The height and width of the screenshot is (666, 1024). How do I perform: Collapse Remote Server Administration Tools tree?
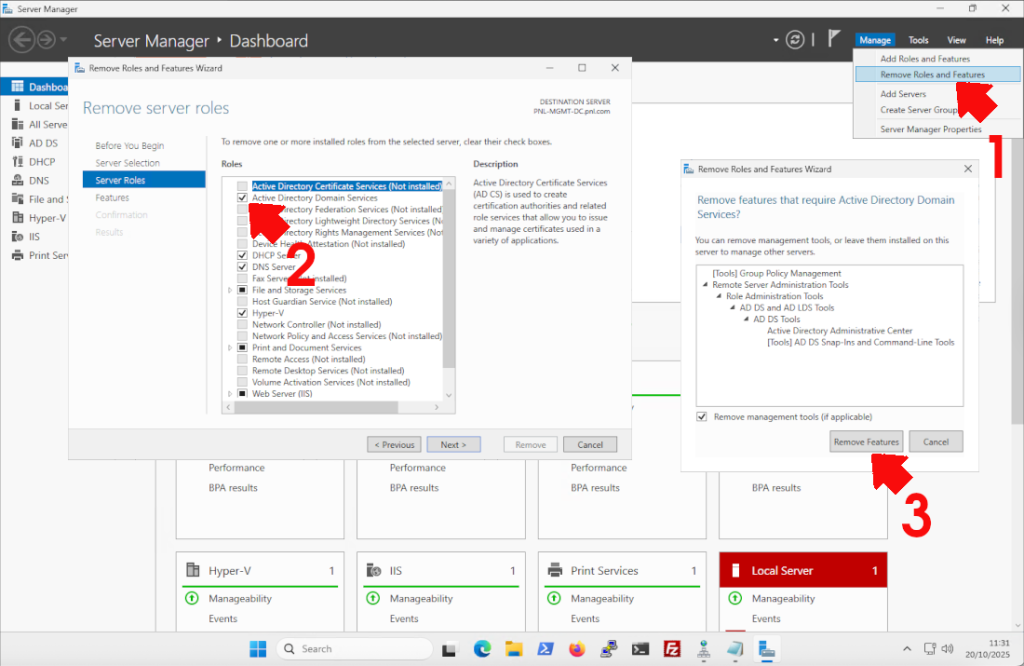click(705, 285)
